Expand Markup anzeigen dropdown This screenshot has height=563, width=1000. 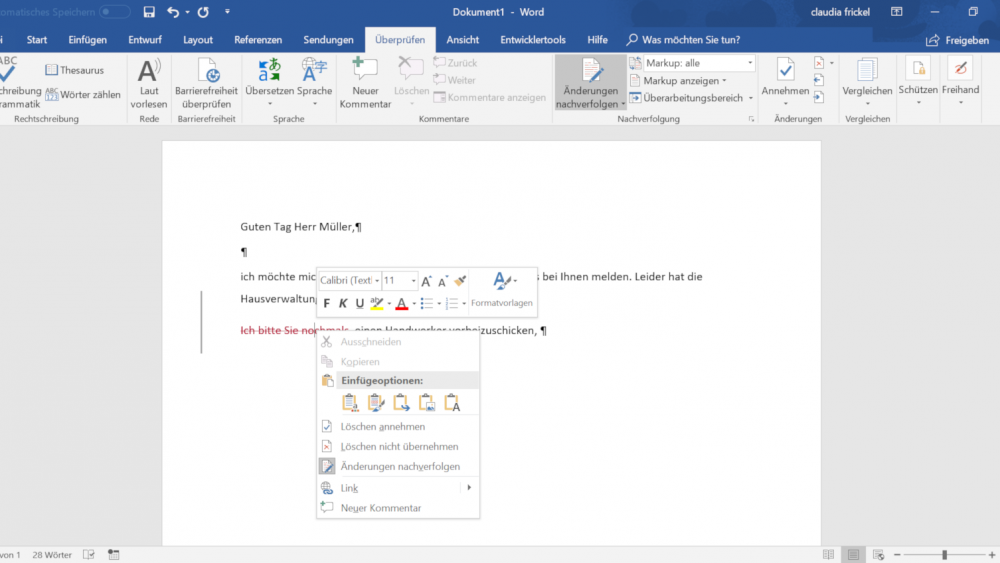pyautogui.click(x=724, y=81)
